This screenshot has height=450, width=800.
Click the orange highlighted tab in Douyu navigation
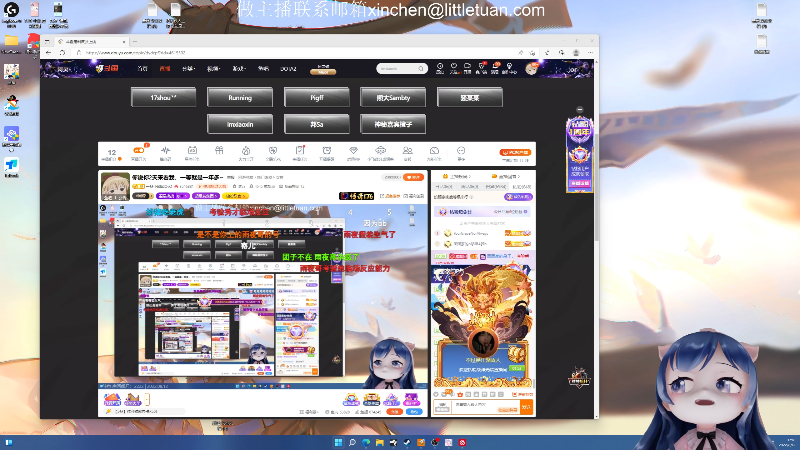164,68
